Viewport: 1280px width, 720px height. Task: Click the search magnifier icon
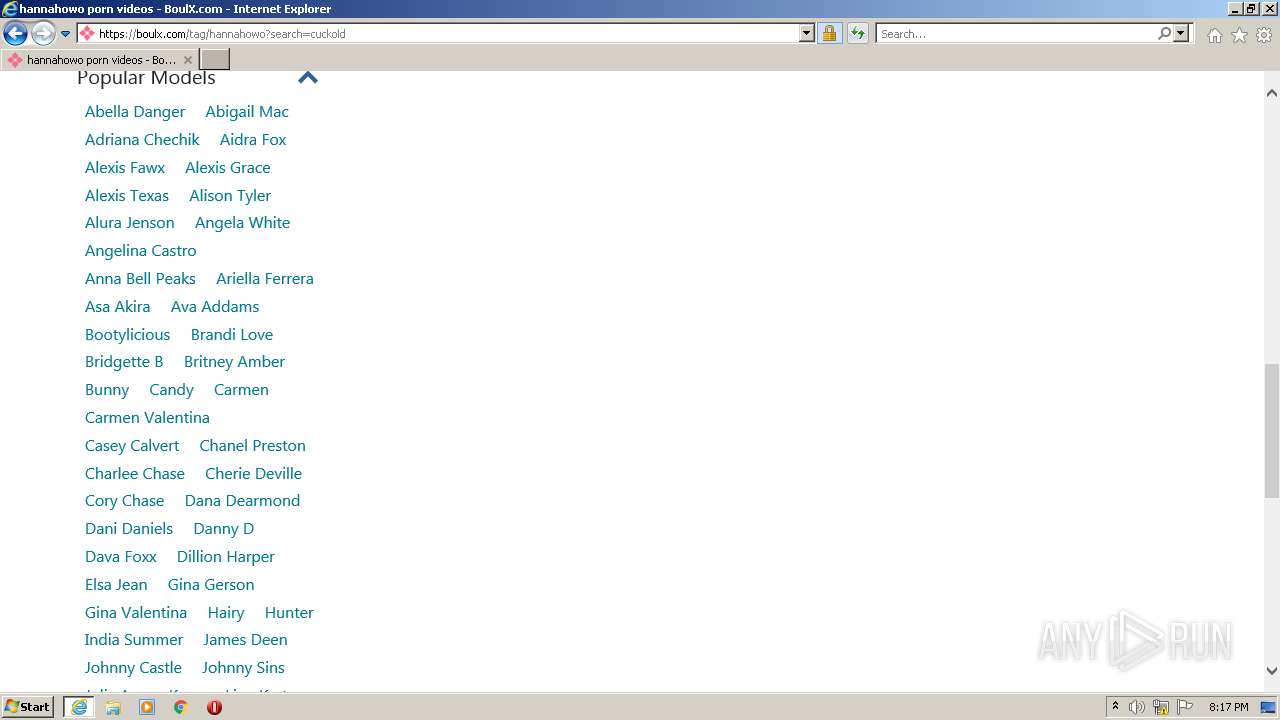[x=1164, y=33]
